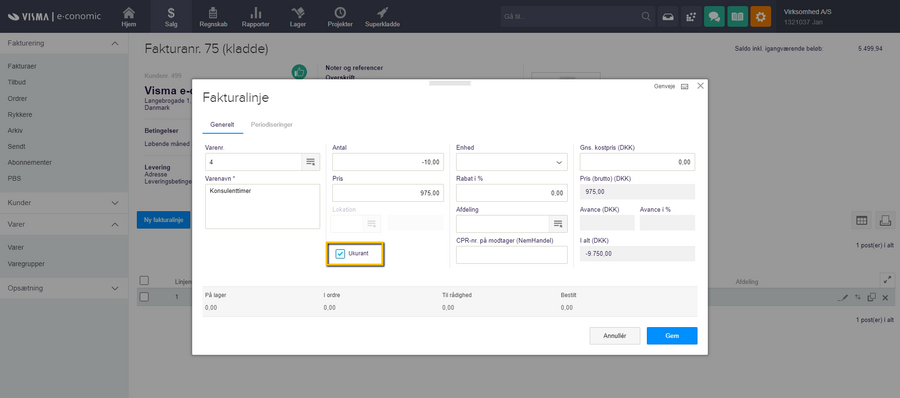
Task: Open the Enhed dropdown
Action: click(x=511, y=162)
